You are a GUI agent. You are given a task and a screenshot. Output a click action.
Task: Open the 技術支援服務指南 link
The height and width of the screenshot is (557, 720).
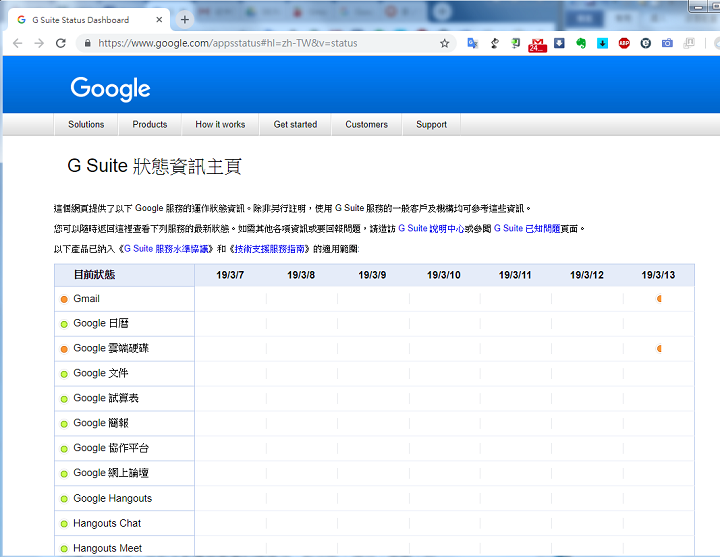click(x=270, y=249)
